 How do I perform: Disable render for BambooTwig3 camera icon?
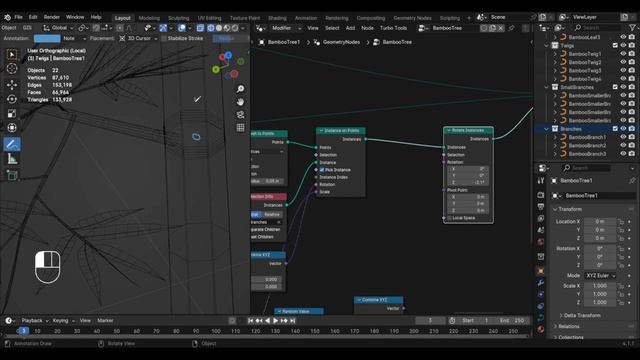coord(632,71)
